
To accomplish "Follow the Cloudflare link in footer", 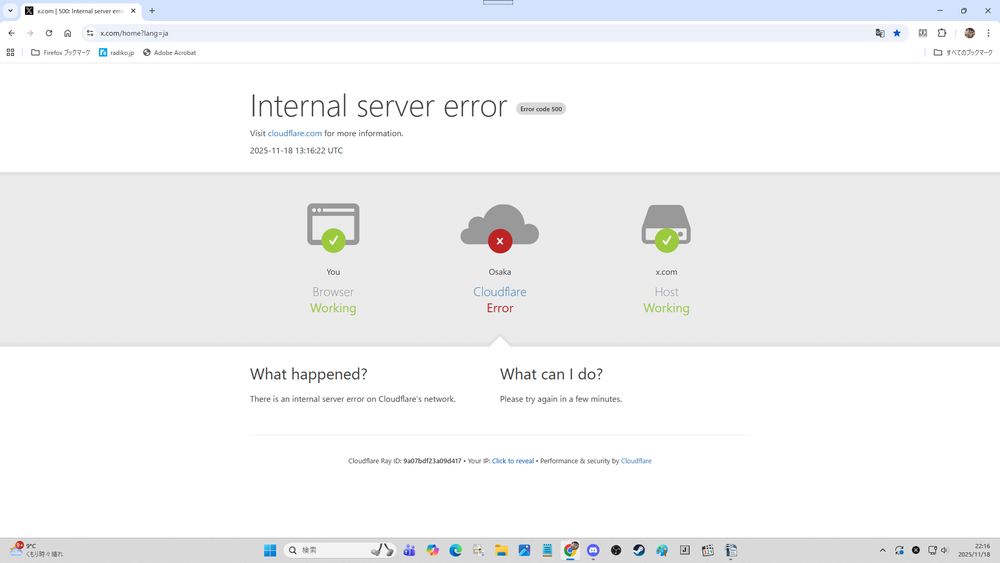I will [x=636, y=461].
